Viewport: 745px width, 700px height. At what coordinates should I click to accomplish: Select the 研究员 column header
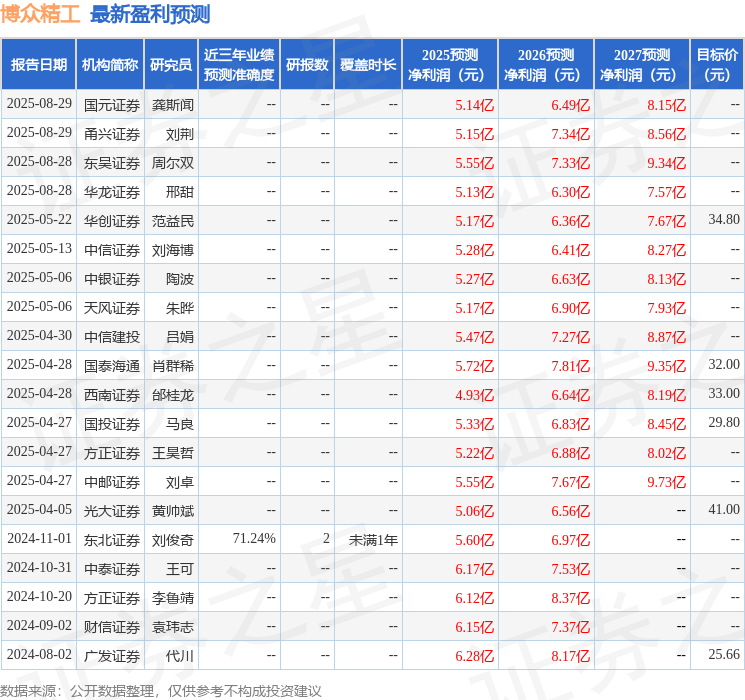point(171,65)
